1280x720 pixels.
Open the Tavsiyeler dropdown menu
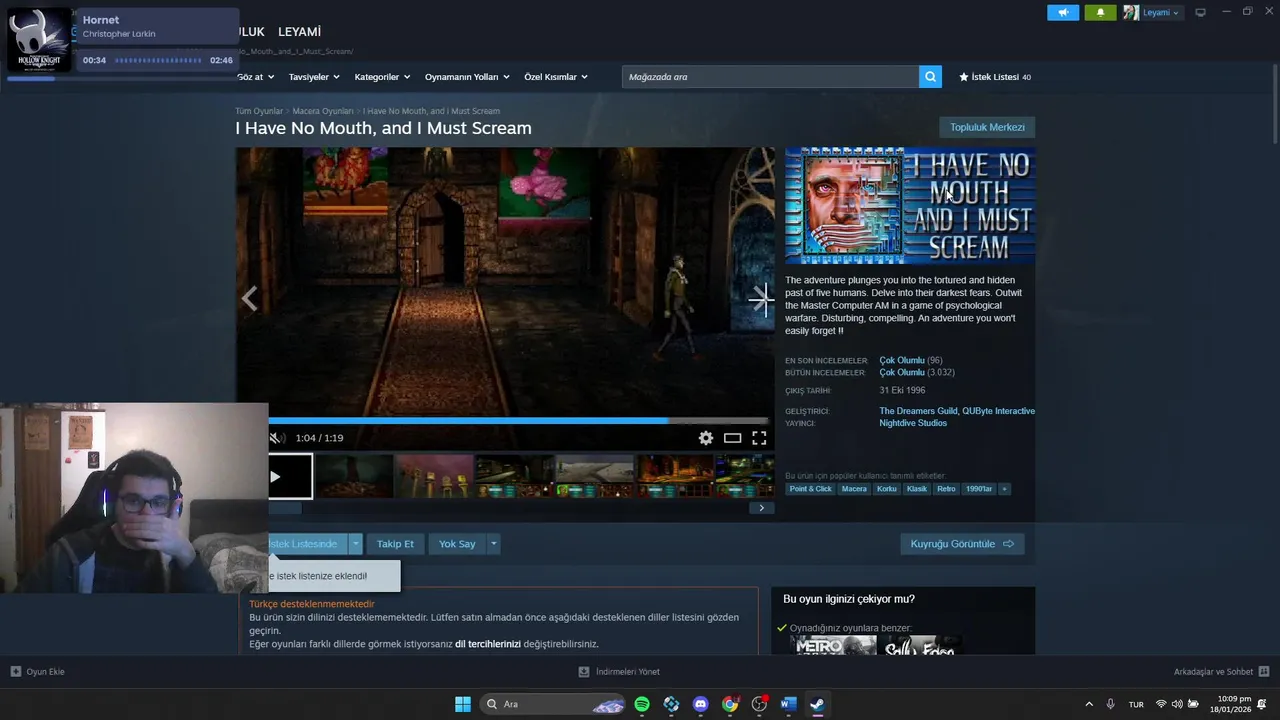[x=314, y=77]
